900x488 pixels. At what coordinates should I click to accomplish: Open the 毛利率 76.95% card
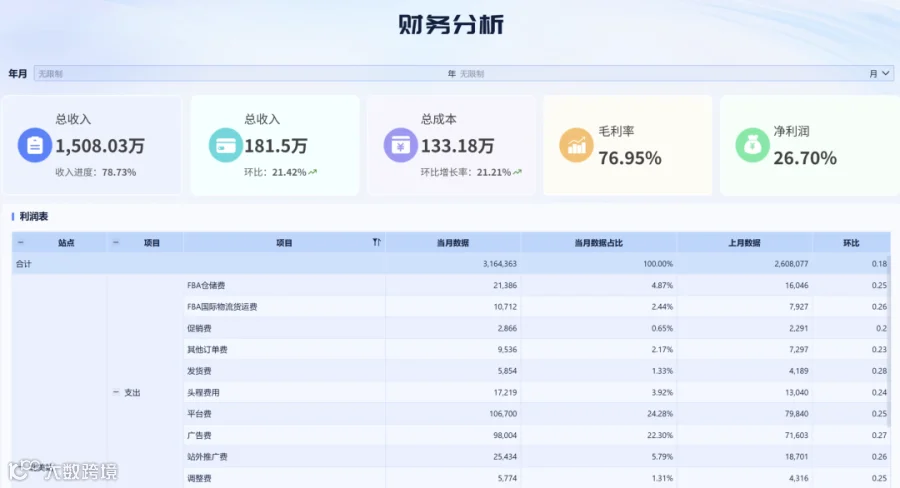[627, 145]
